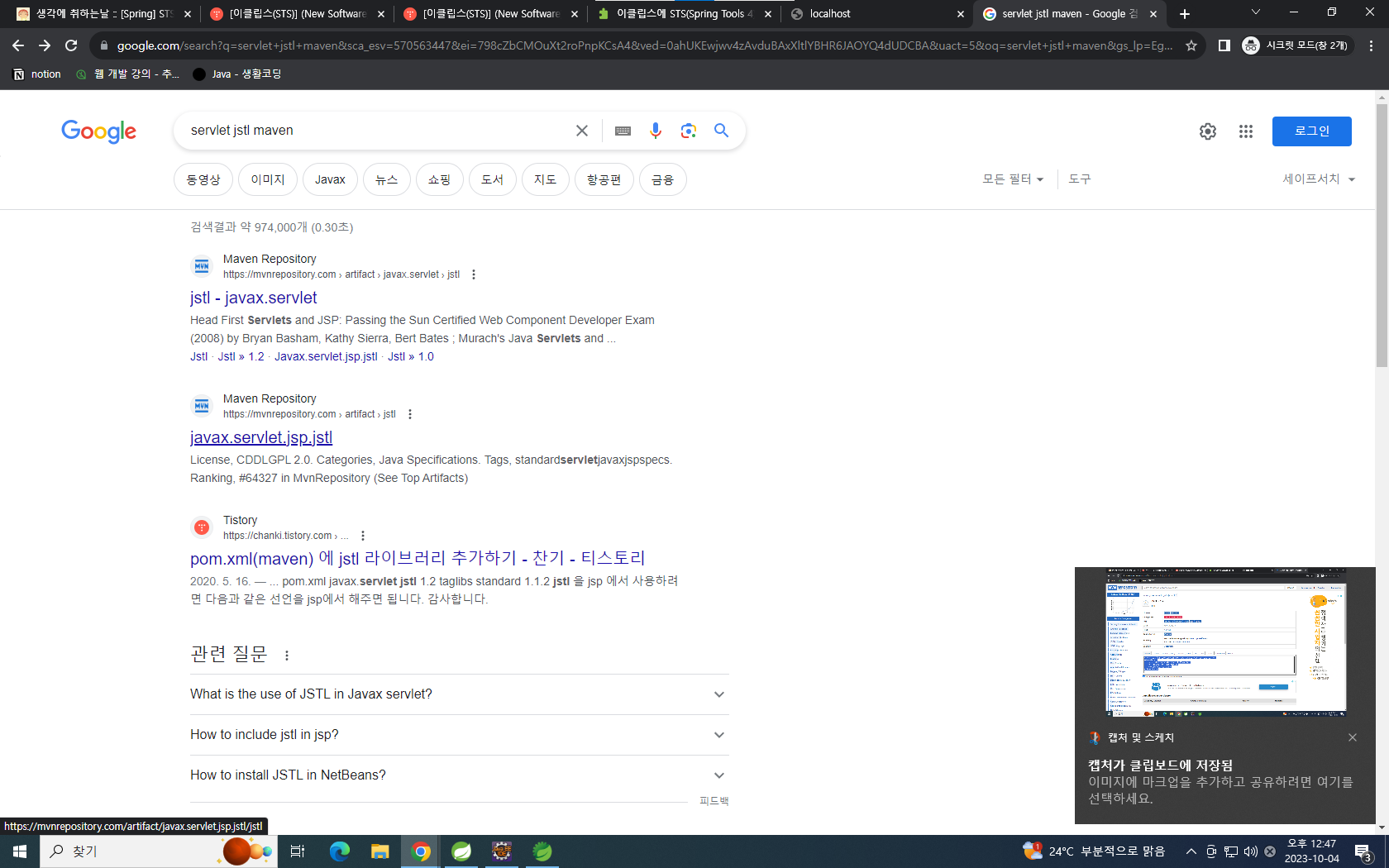
Task: Select the Javax filter chip
Action: 330,179
